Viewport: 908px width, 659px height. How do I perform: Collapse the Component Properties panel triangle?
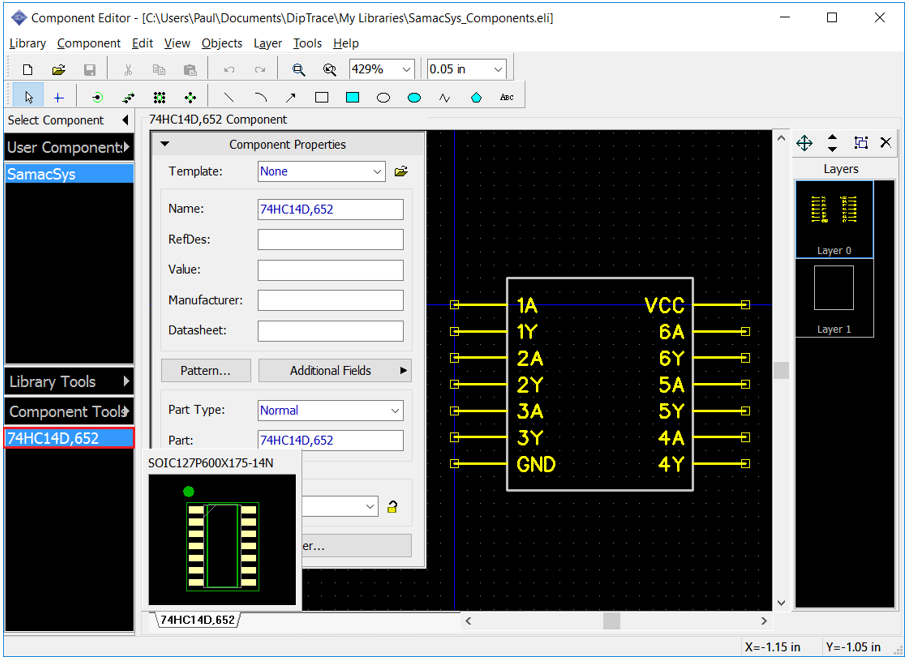[165, 144]
